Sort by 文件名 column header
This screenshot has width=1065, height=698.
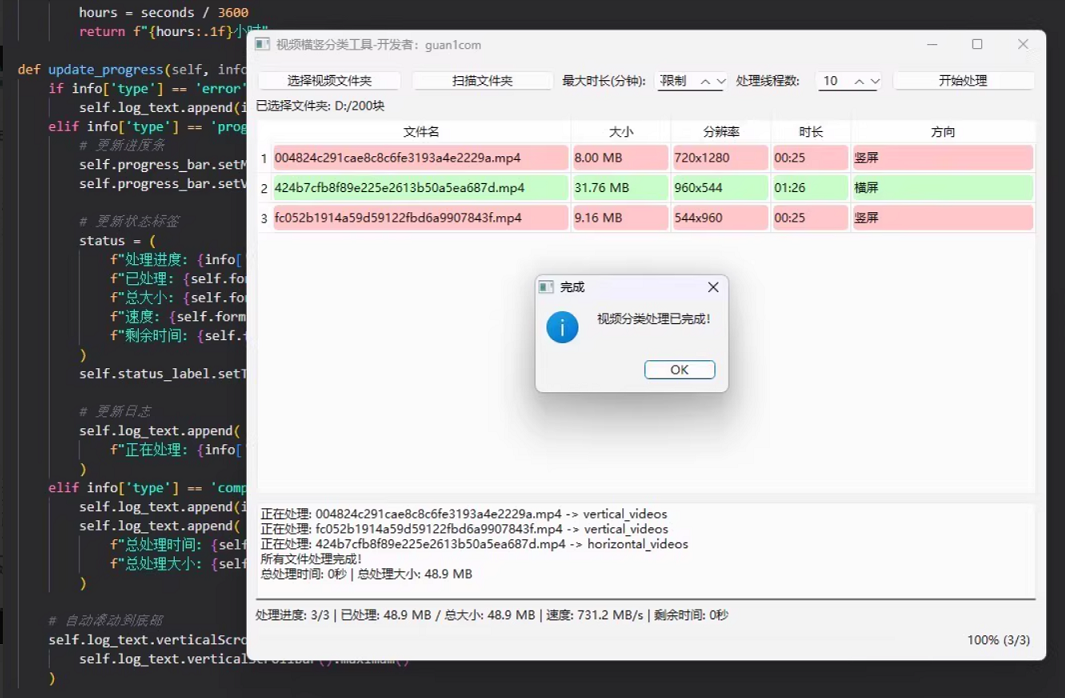click(x=421, y=132)
